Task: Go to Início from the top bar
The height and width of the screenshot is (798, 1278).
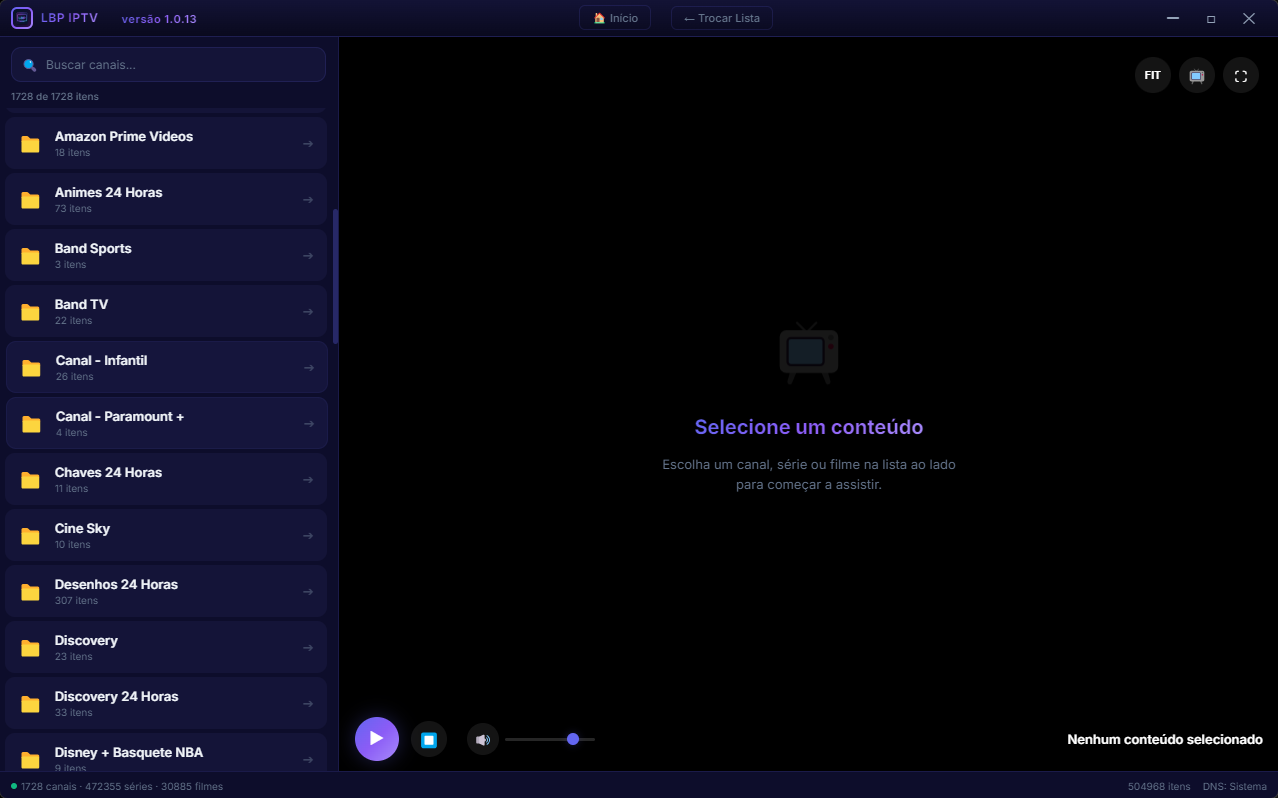Action: (615, 18)
